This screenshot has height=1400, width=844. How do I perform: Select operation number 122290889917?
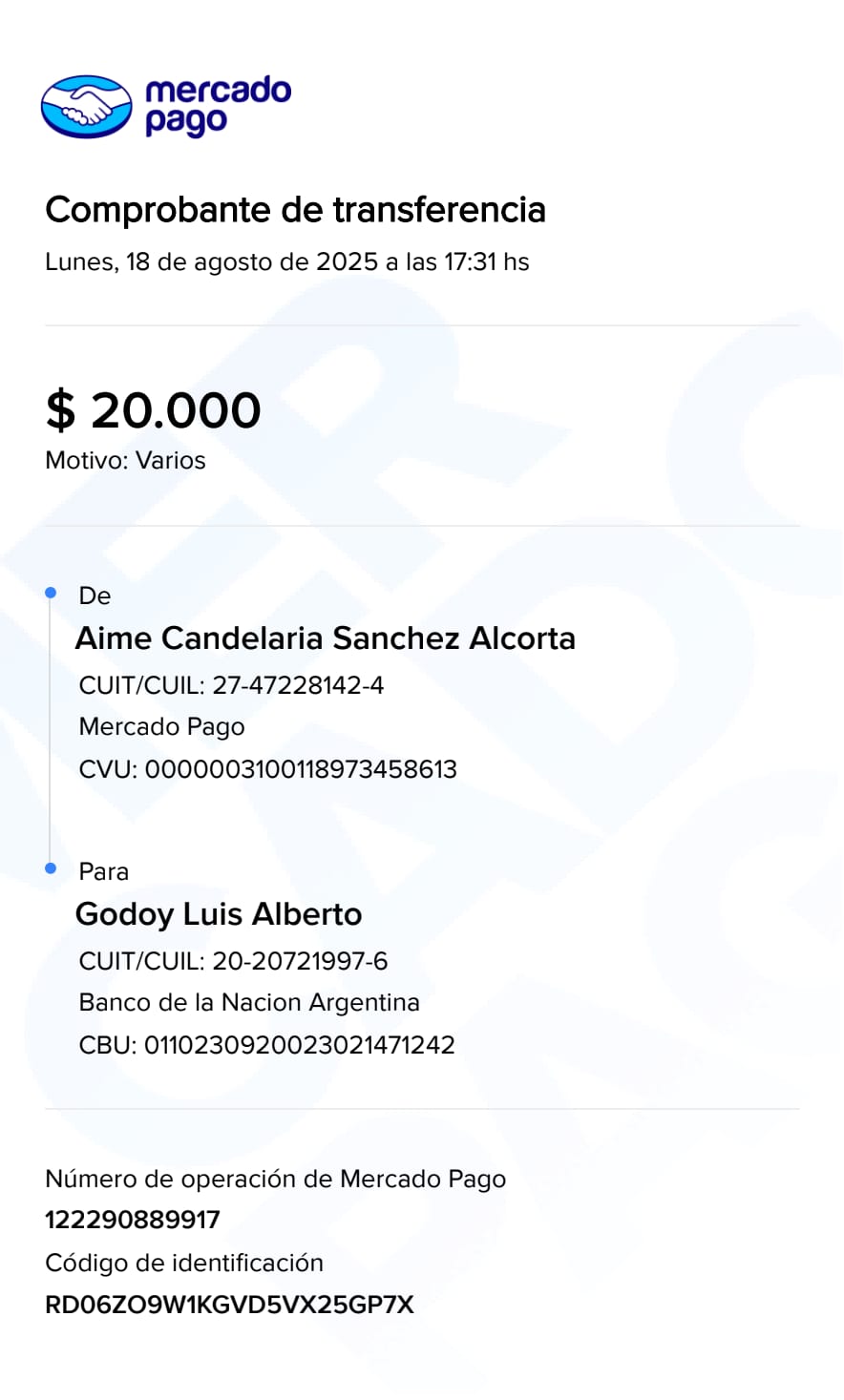tap(133, 1221)
